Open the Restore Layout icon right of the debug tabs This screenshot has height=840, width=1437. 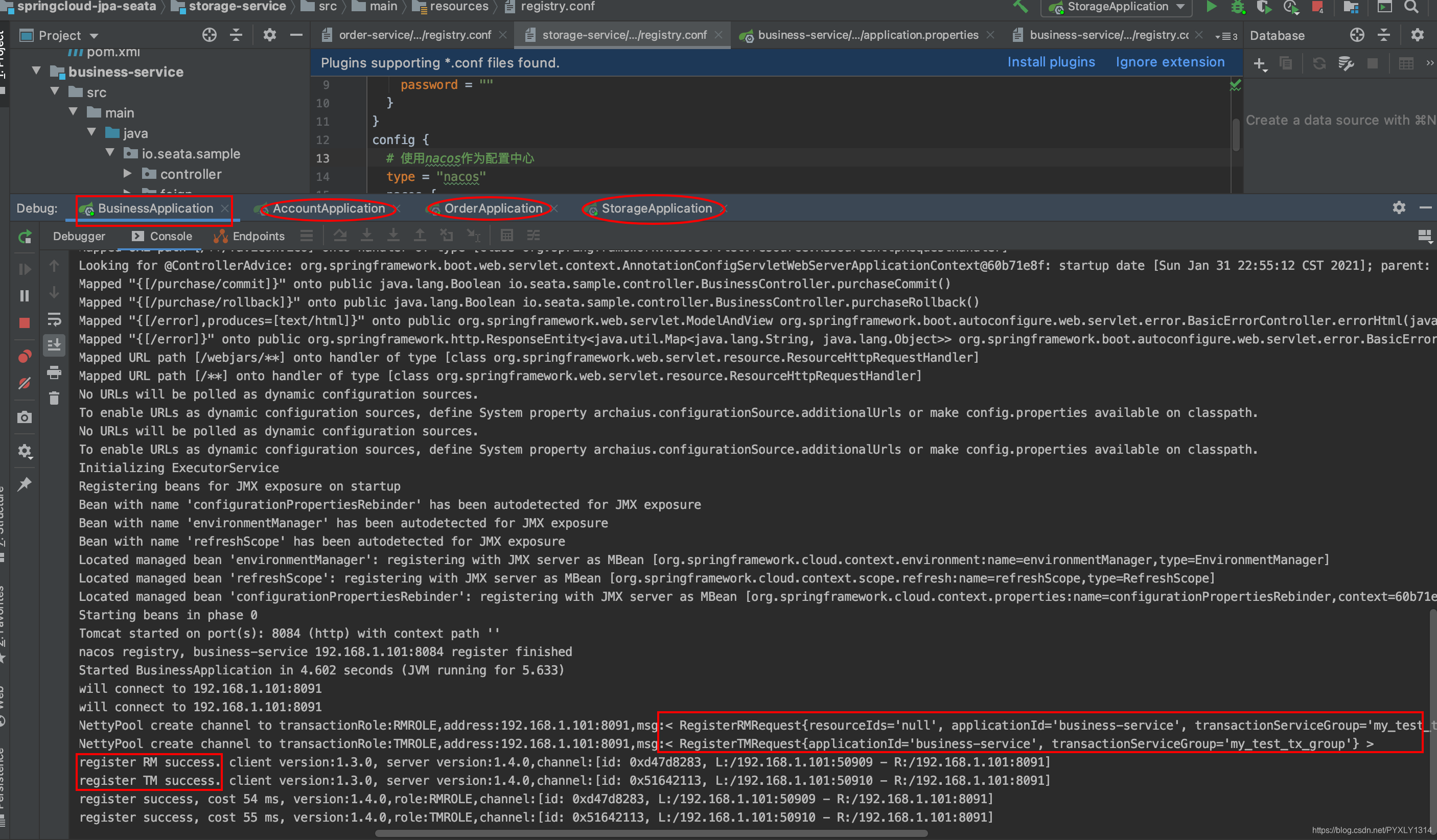tap(1424, 236)
